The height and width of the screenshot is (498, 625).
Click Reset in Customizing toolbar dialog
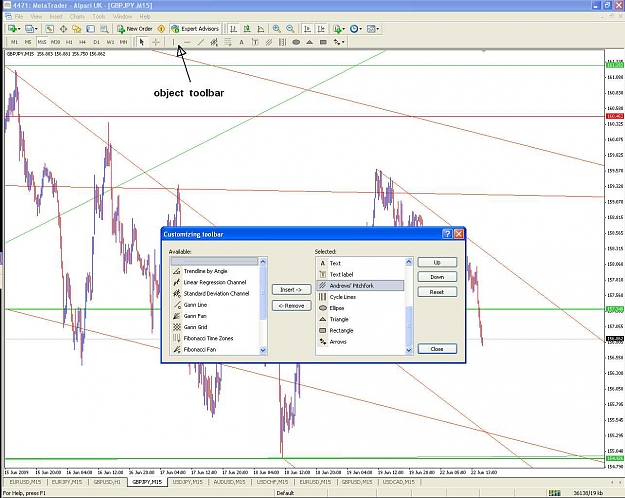point(437,292)
